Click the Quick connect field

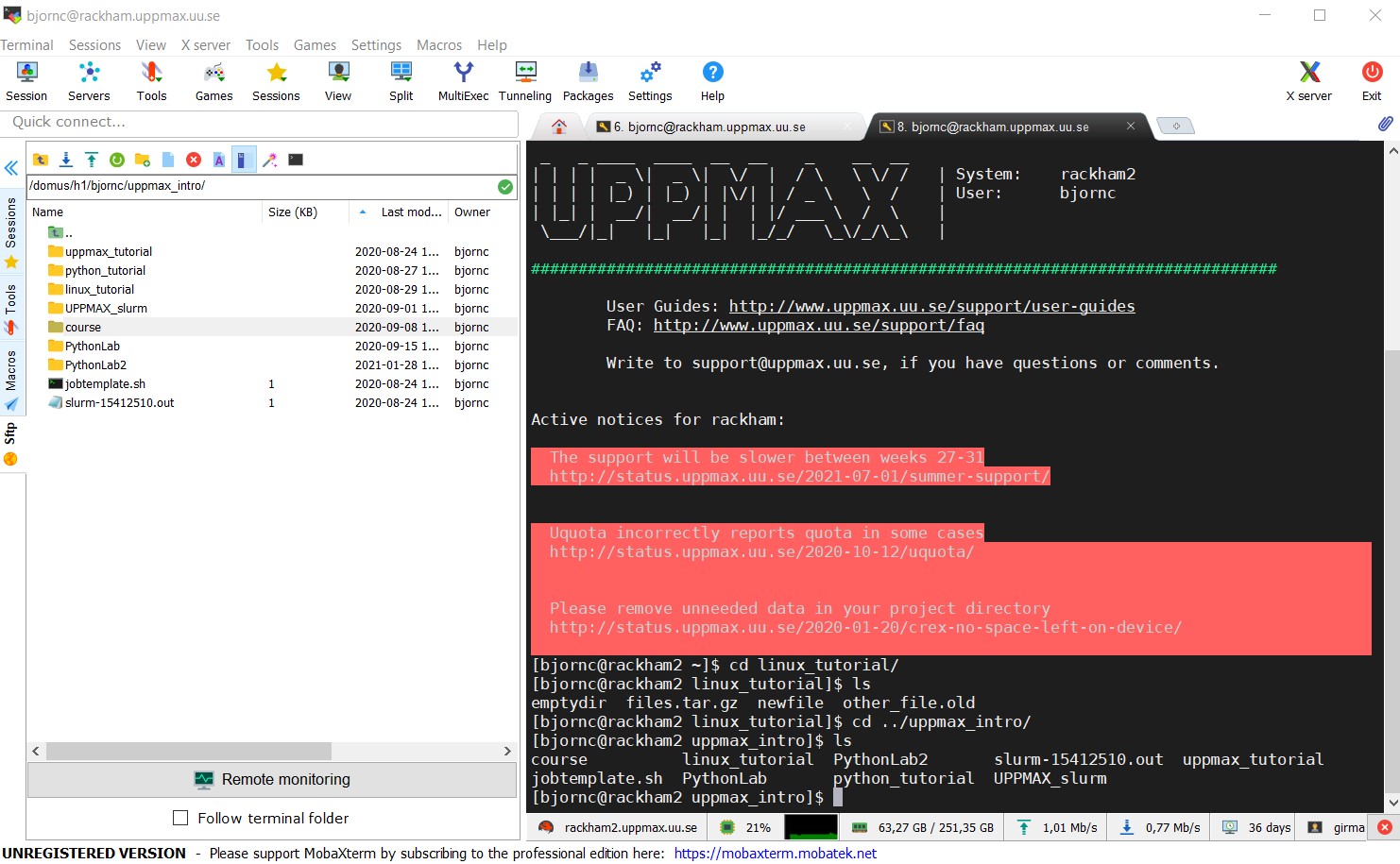(259, 122)
